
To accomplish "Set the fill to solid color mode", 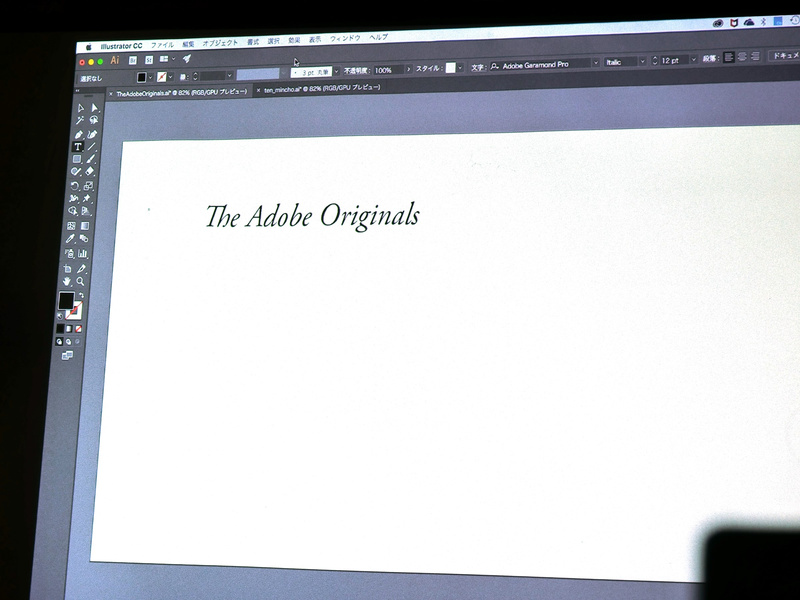I will 60,329.
